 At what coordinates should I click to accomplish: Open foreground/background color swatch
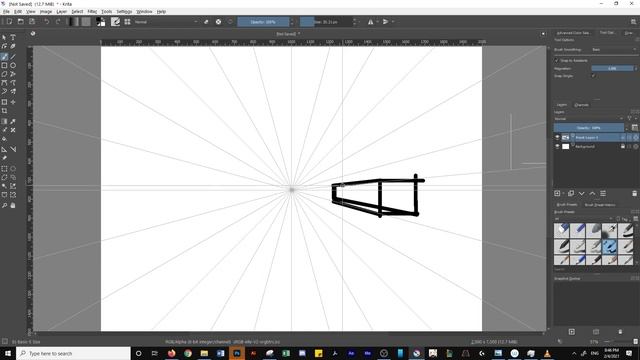pyautogui.click(x=100, y=22)
